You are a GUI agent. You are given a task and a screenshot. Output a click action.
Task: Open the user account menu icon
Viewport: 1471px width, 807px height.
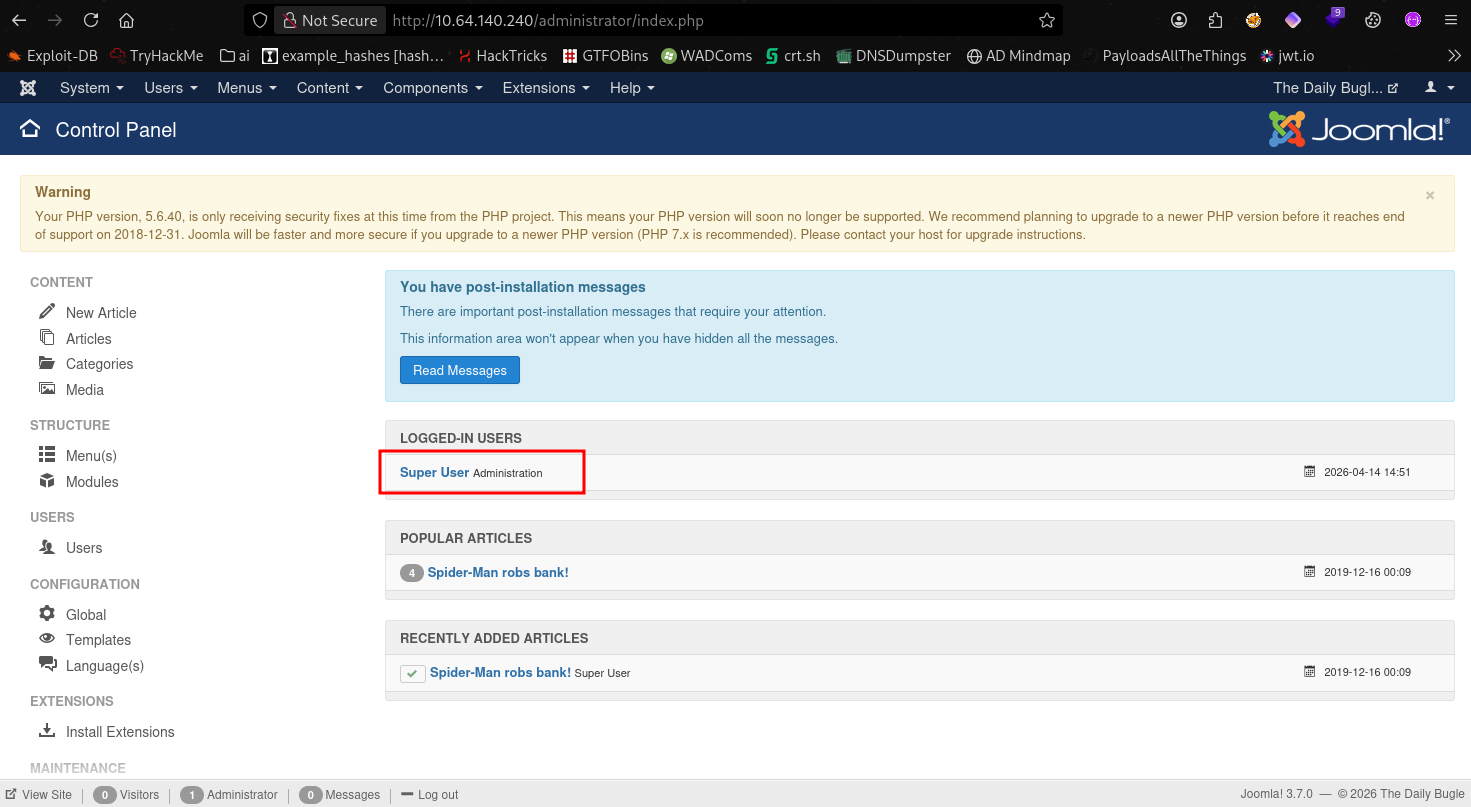pyautogui.click(x=1438, y=88)
